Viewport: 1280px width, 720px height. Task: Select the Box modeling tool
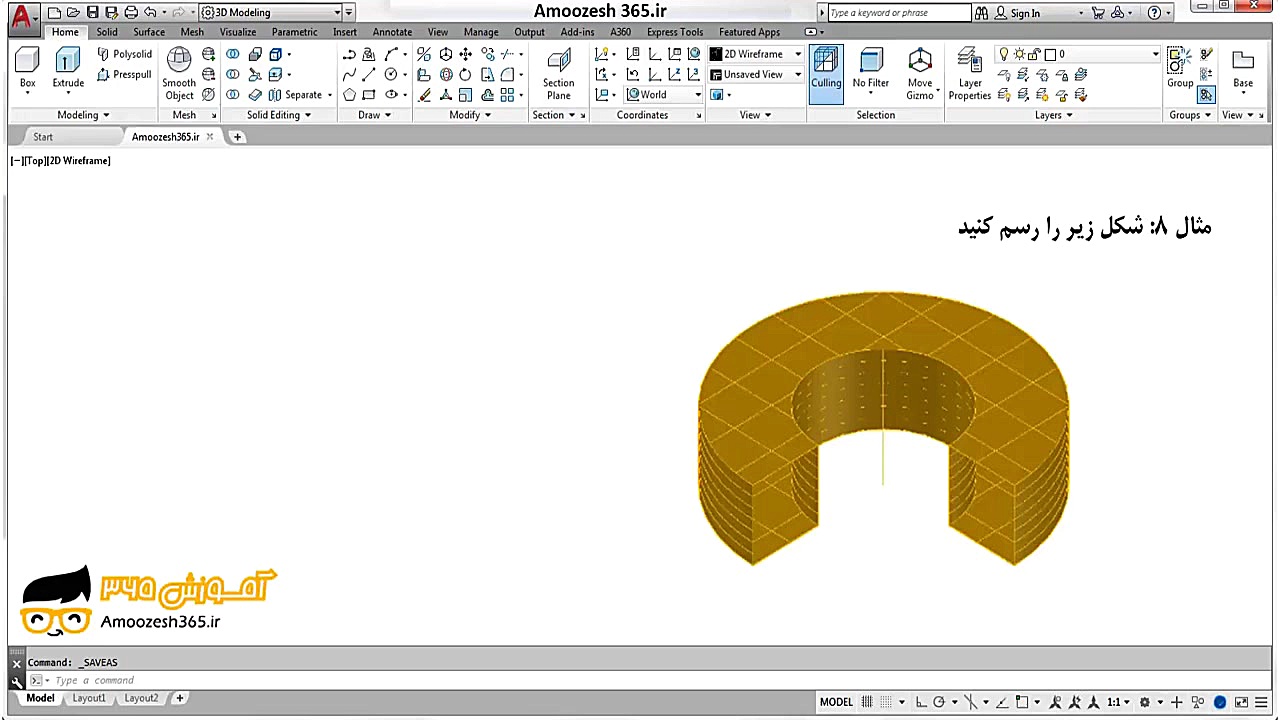coord(27,68)
